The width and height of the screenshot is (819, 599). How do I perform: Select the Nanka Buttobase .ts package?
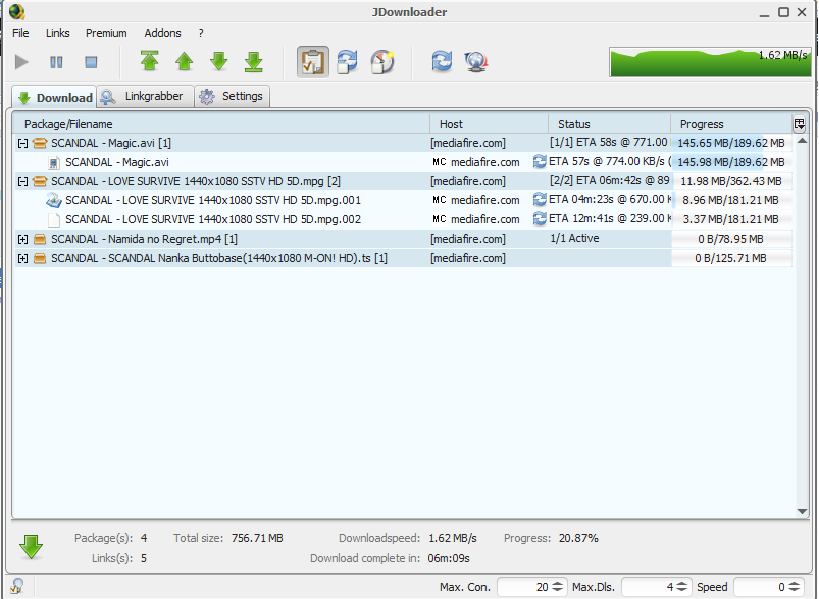(x=404, y=258)
